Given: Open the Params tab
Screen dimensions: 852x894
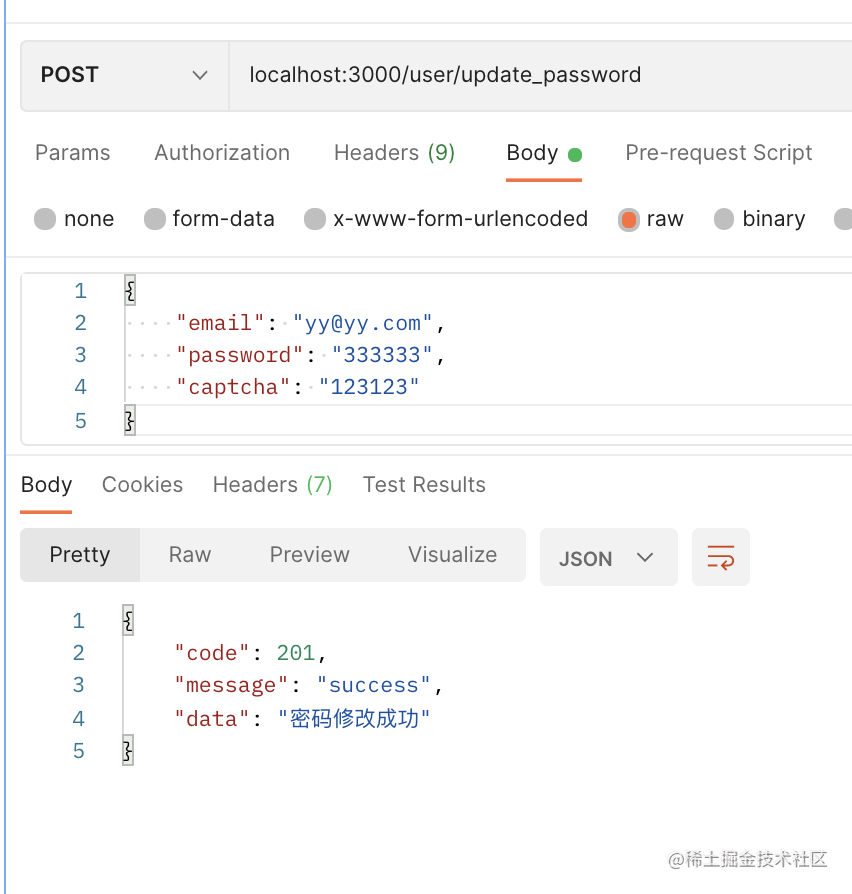Looking at the screenshot, I should pos(72,153).
